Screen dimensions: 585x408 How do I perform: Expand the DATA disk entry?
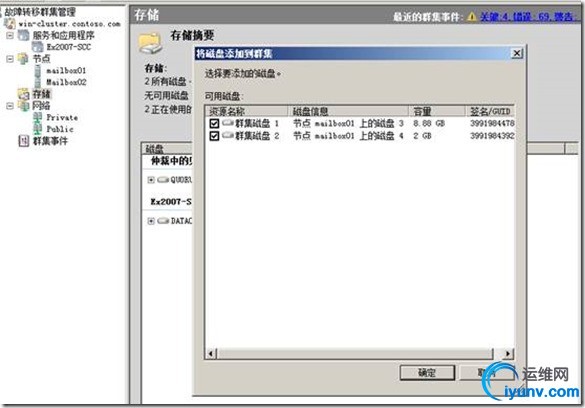tap(151, 221)
